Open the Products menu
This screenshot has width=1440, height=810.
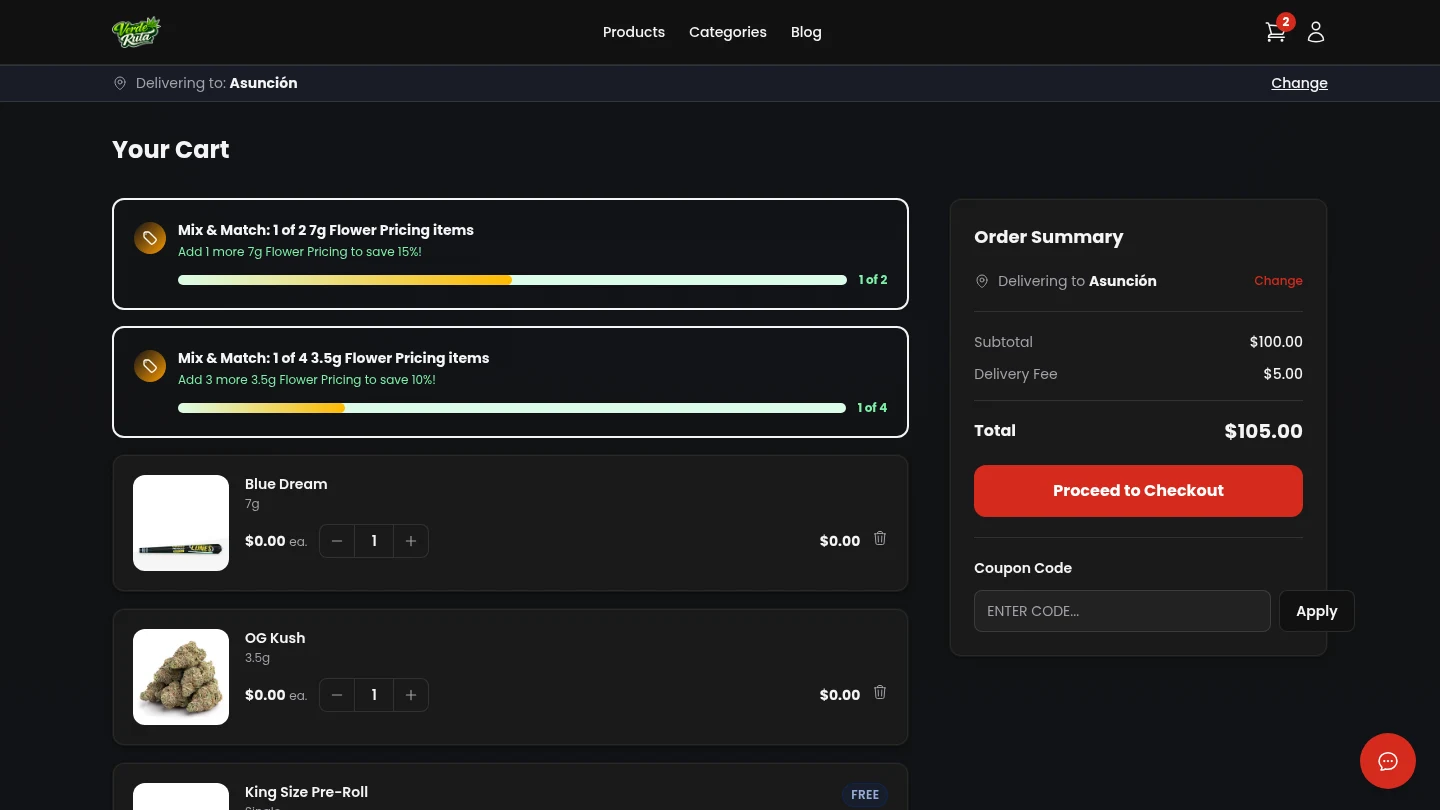pos(633,32)
